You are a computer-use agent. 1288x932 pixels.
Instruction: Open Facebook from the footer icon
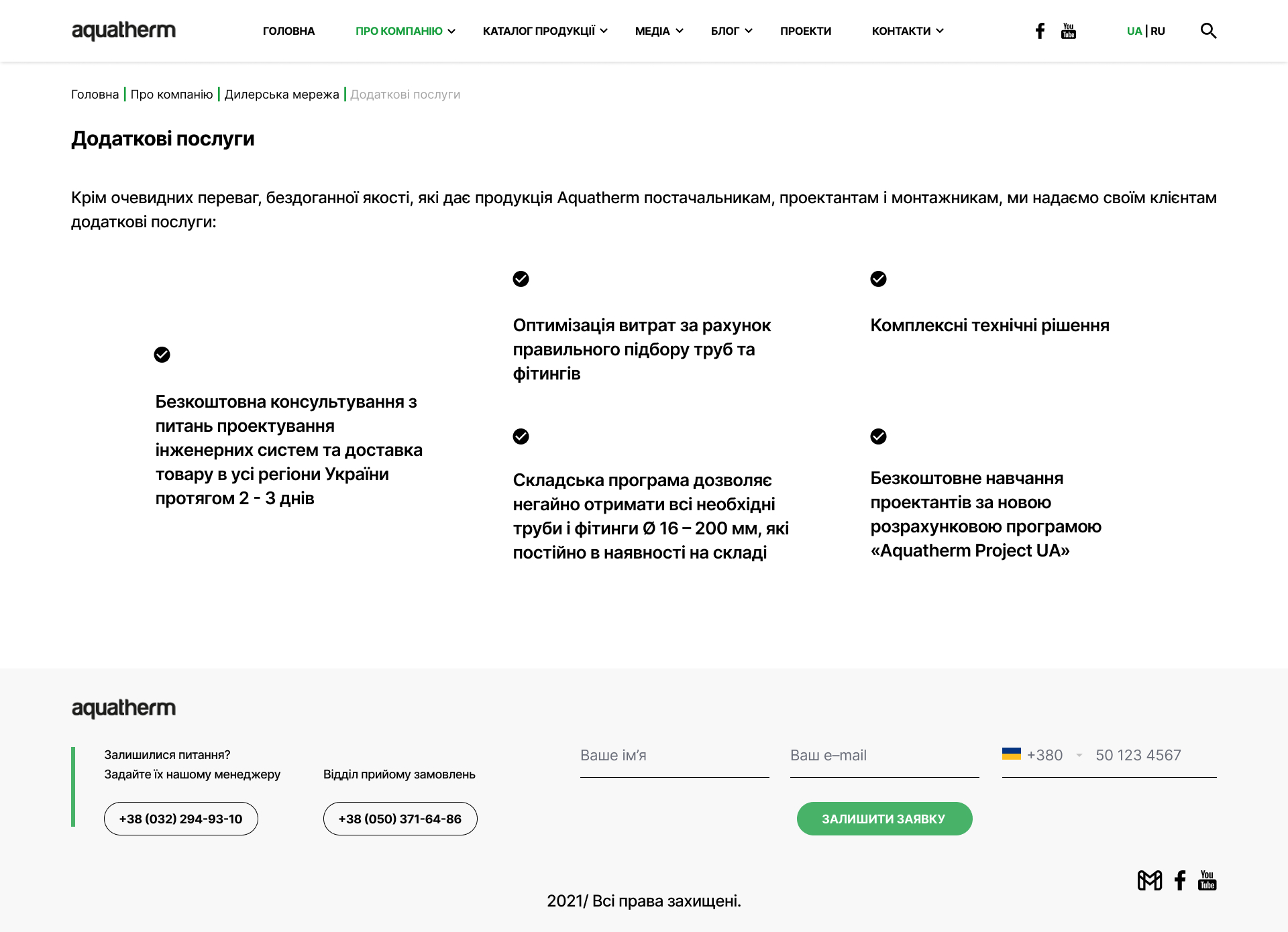pyautogui.click(x=1180, y=880)
